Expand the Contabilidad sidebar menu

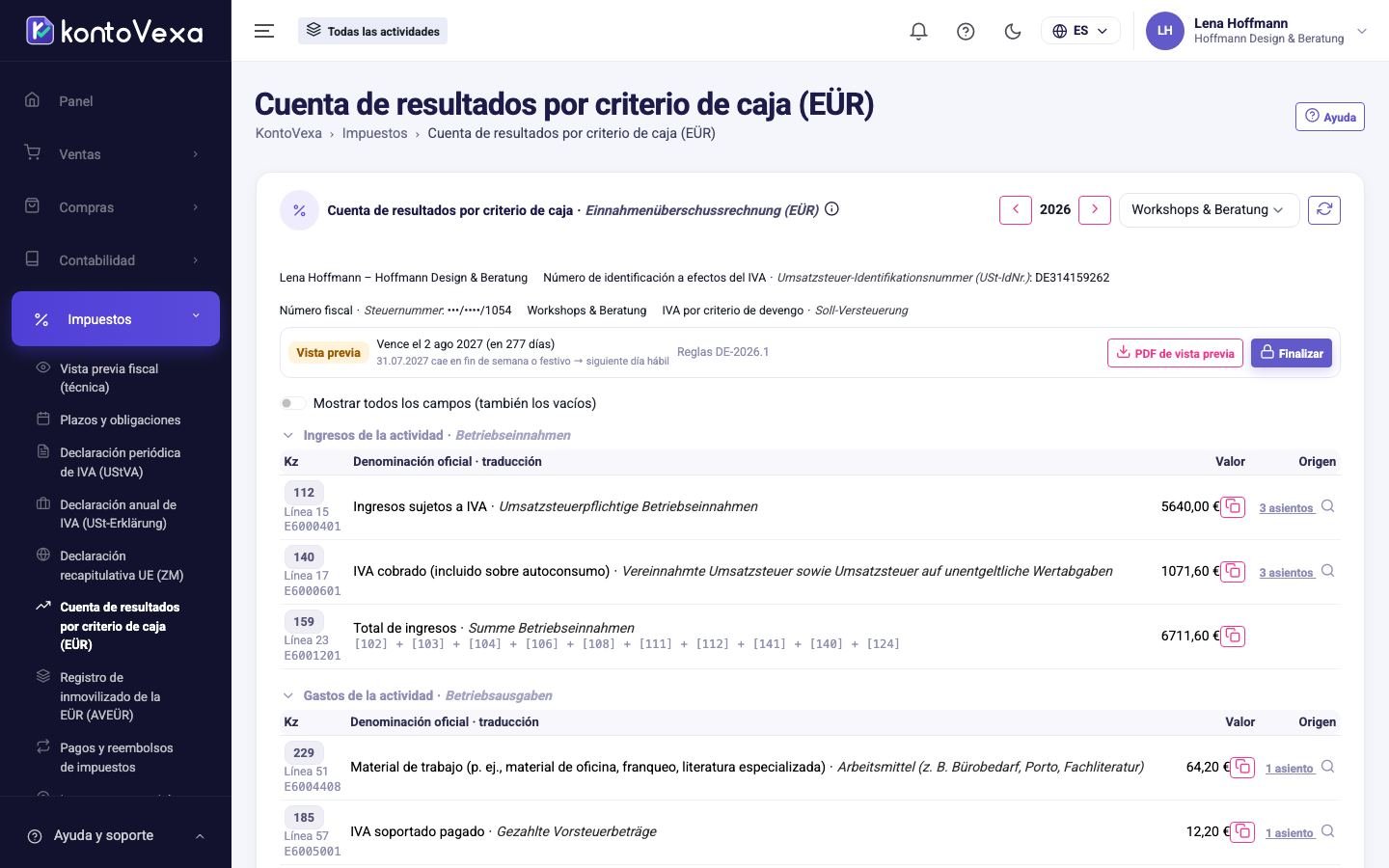(x=116, y=260)
